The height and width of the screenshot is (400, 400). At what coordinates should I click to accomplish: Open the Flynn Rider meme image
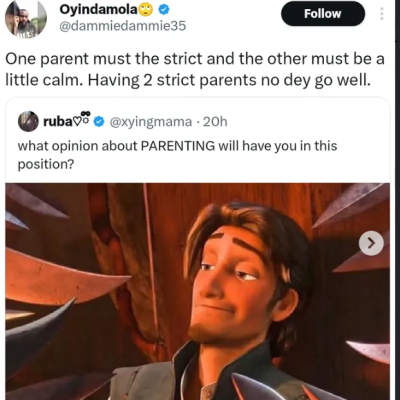coord(198,291)
